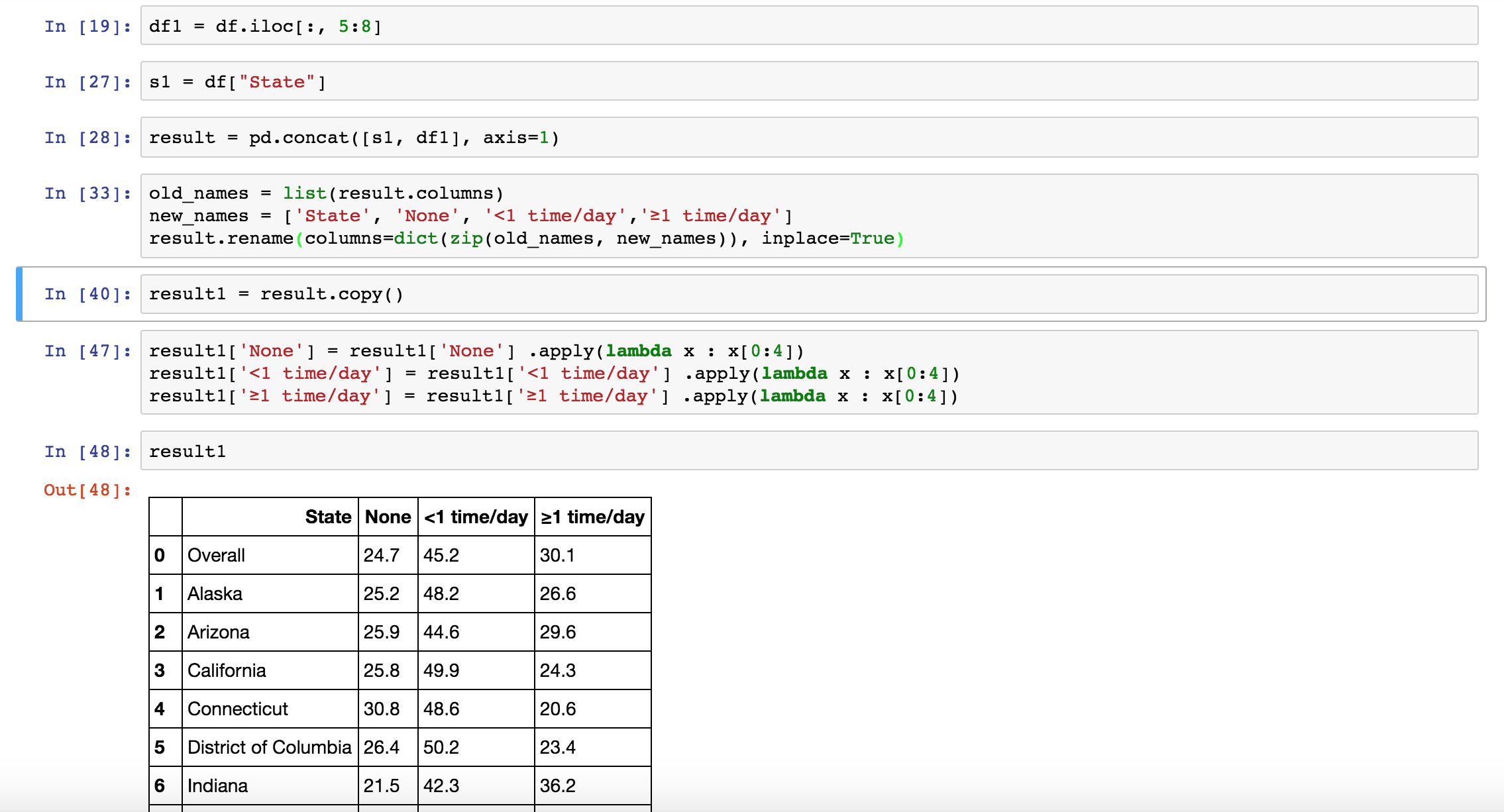Click cell with s1 = df["State"]
Viewport: 1504px width, 812px height.
[808, 82]
